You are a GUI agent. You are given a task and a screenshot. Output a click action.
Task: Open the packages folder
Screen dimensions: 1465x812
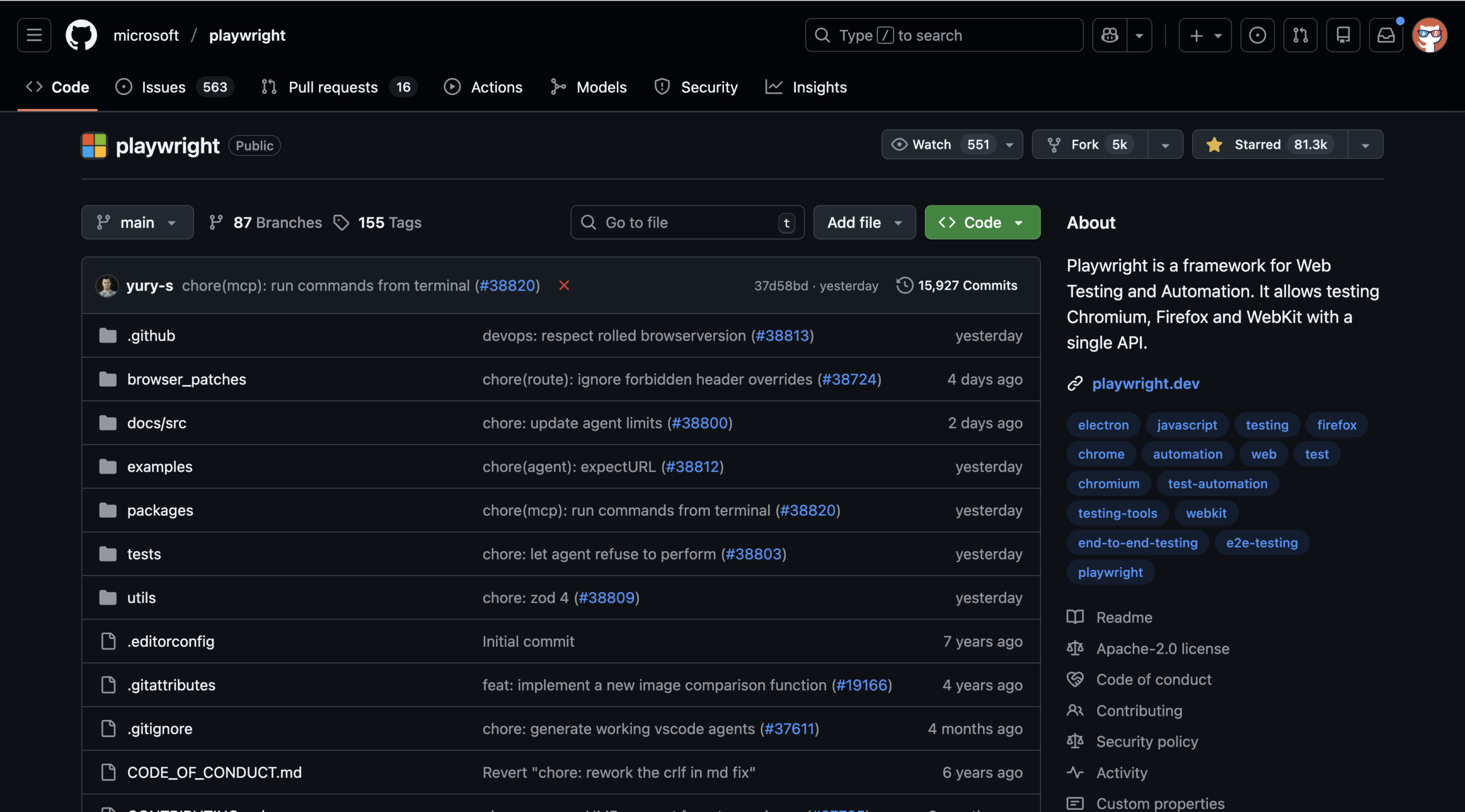(160, 510)
